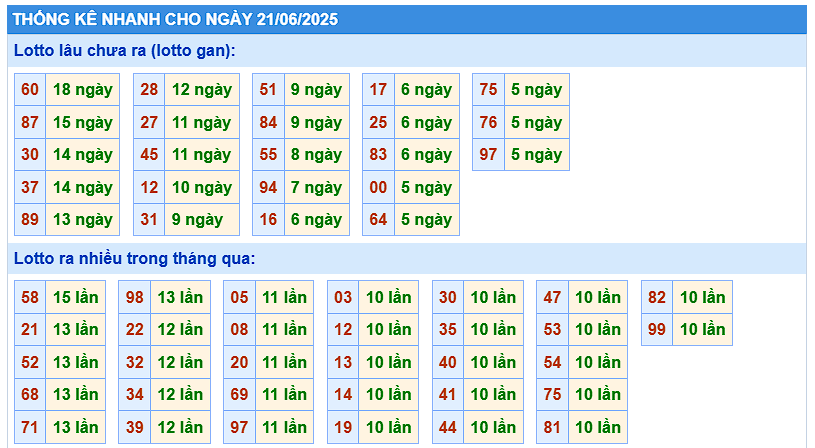Select lotto gan number 64

click(x=378, y=219)
